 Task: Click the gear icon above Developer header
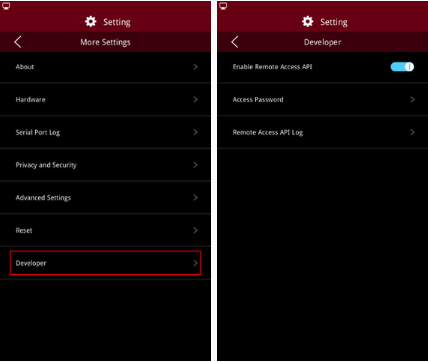click(307, 22)
